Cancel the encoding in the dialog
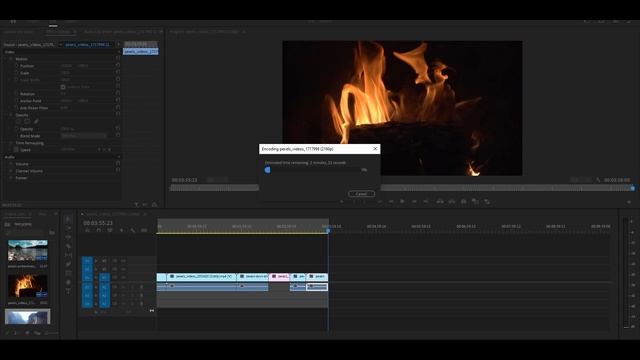Viewport: 640px width, 360px height. [x=361, y=194]
